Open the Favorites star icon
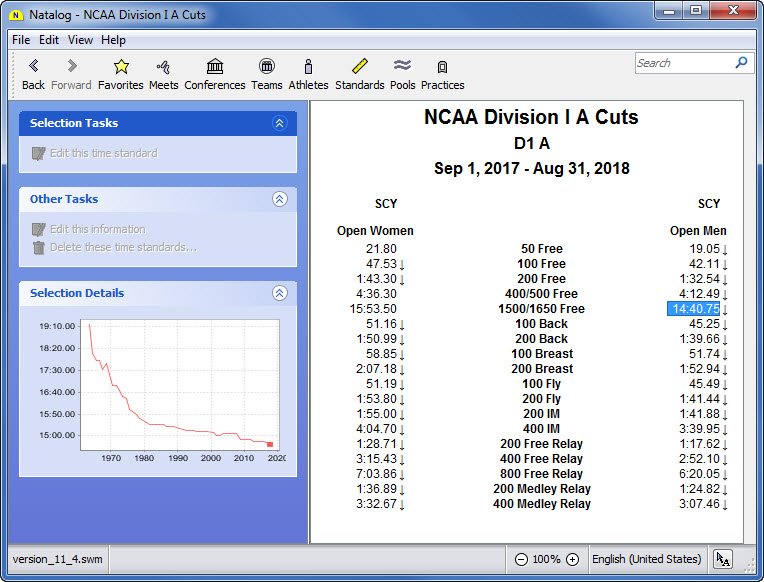 (x=121, y=67)
